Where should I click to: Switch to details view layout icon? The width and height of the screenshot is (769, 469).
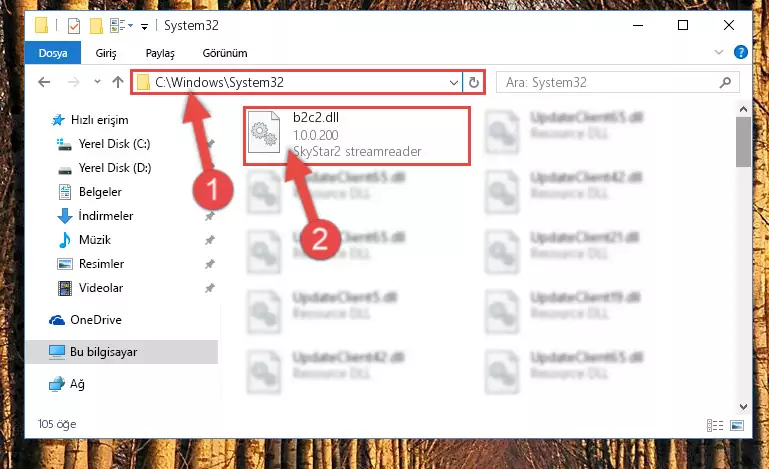[x=715, y=425]
